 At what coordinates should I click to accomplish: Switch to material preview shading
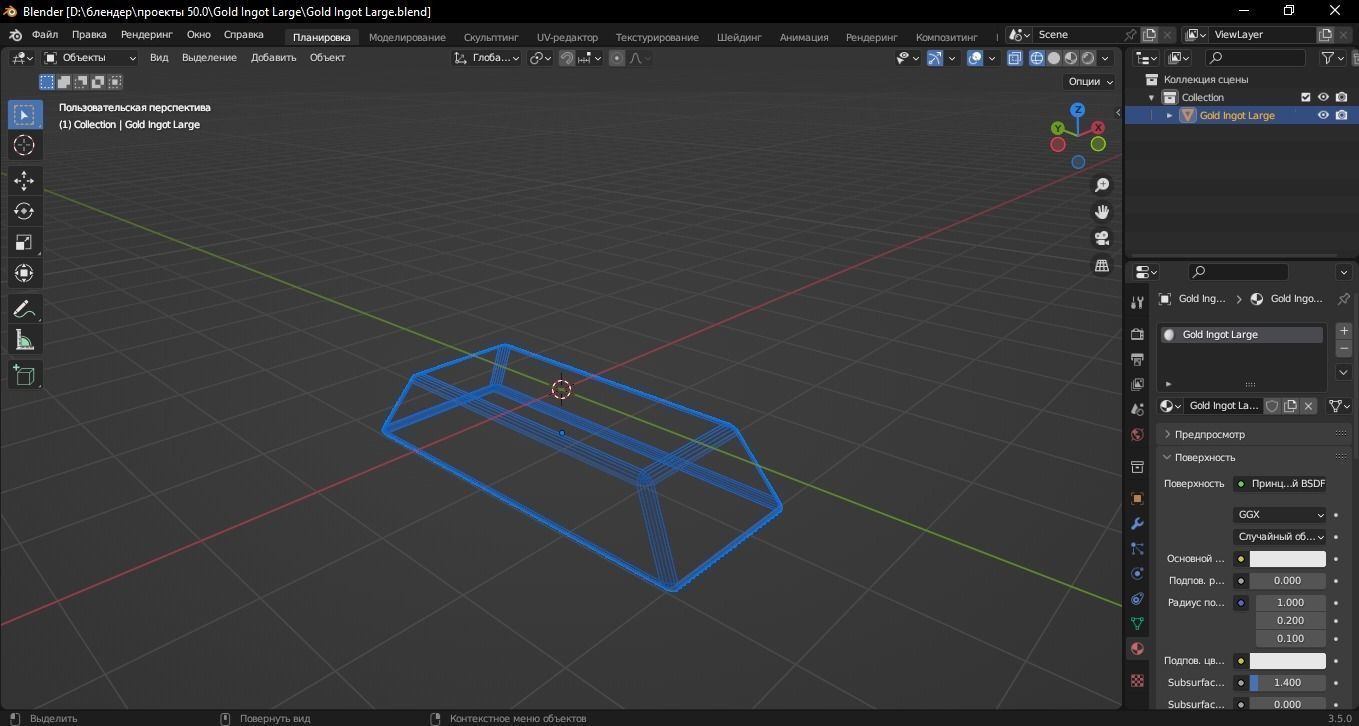pos(1071,58)
